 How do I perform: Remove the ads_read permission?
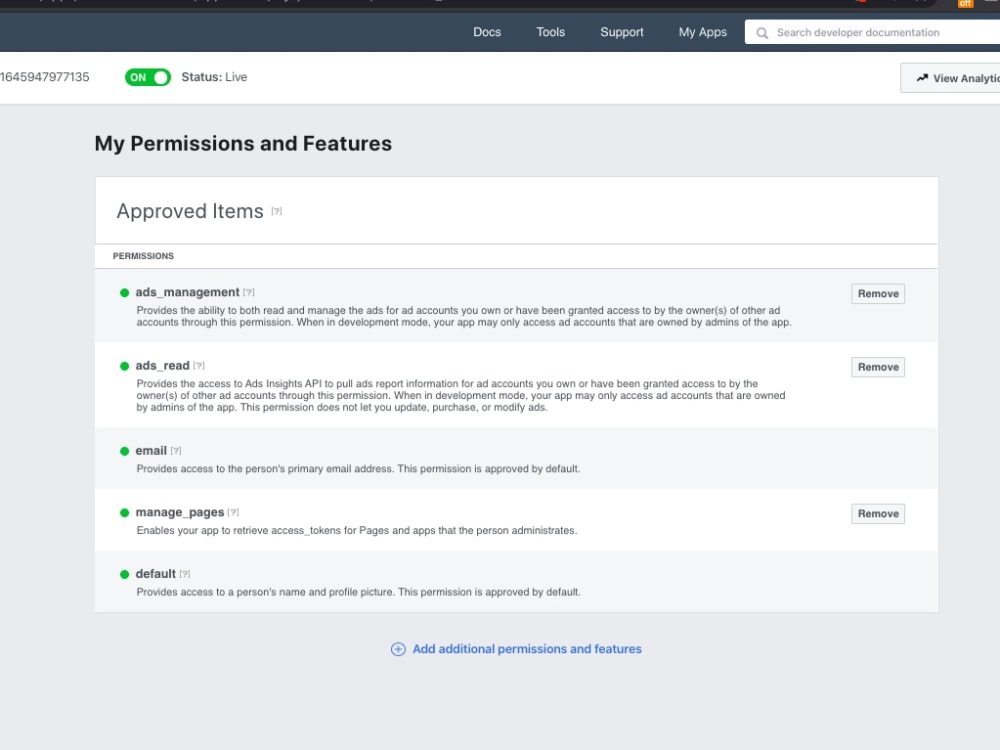tap(878, 367)
